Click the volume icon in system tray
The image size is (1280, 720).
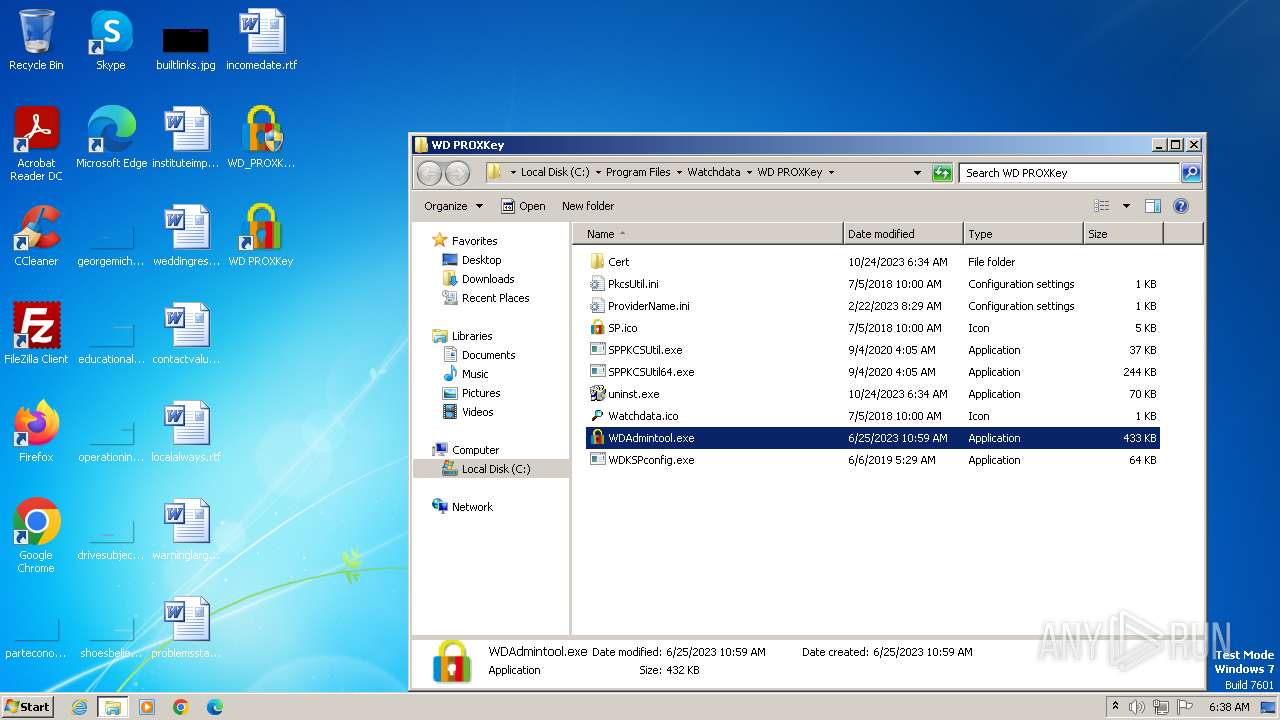point(1137,707)
